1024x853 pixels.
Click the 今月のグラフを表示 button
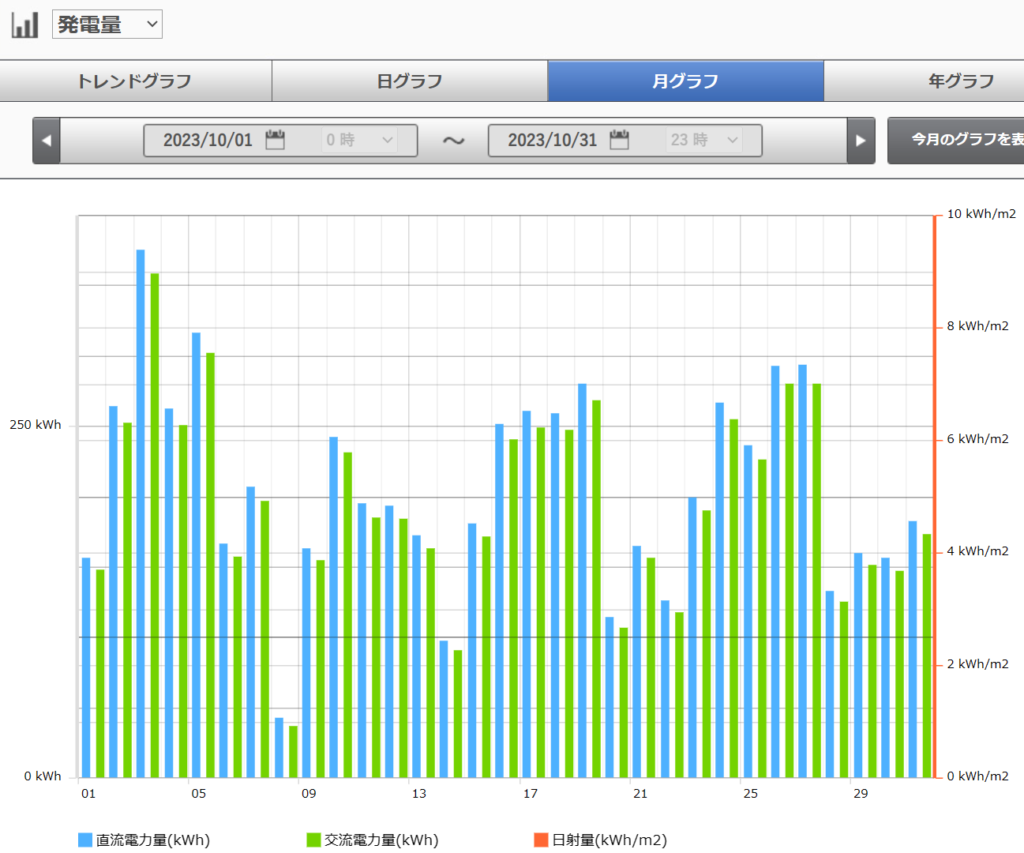[x=955, y=141]
